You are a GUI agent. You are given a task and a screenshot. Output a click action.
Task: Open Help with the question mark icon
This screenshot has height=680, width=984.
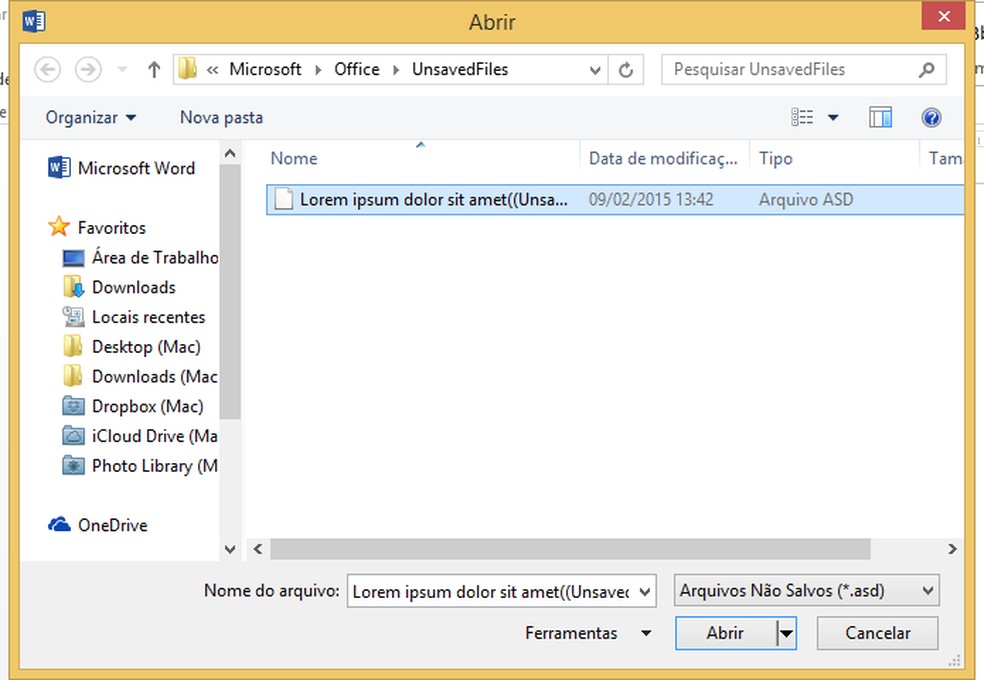(x=931, y=117)
